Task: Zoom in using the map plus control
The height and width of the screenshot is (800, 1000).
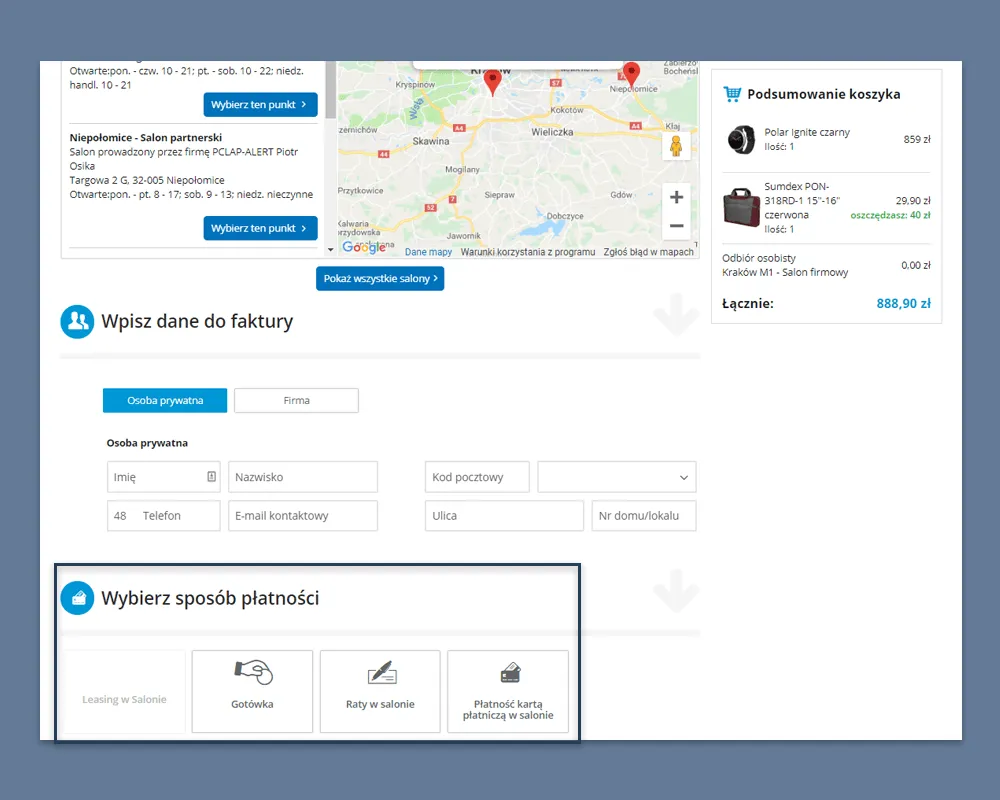Action: (x=676, y=197)
